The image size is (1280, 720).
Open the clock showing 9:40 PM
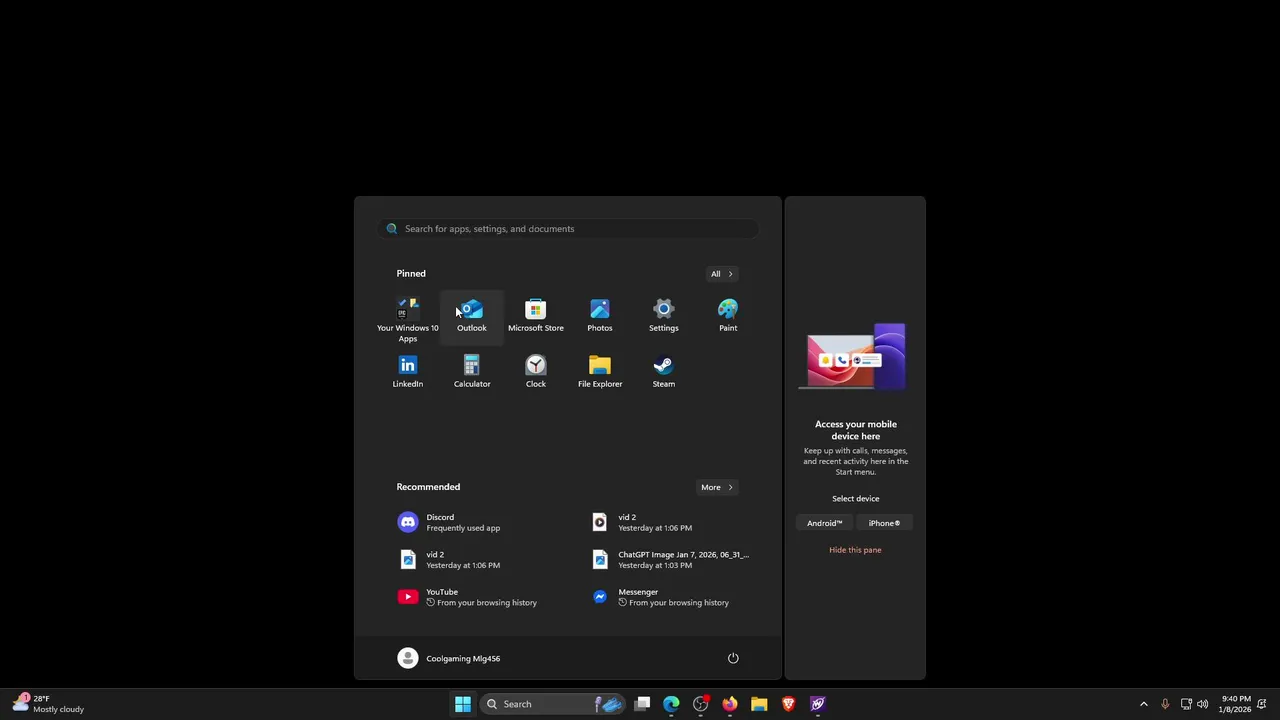1235,704
